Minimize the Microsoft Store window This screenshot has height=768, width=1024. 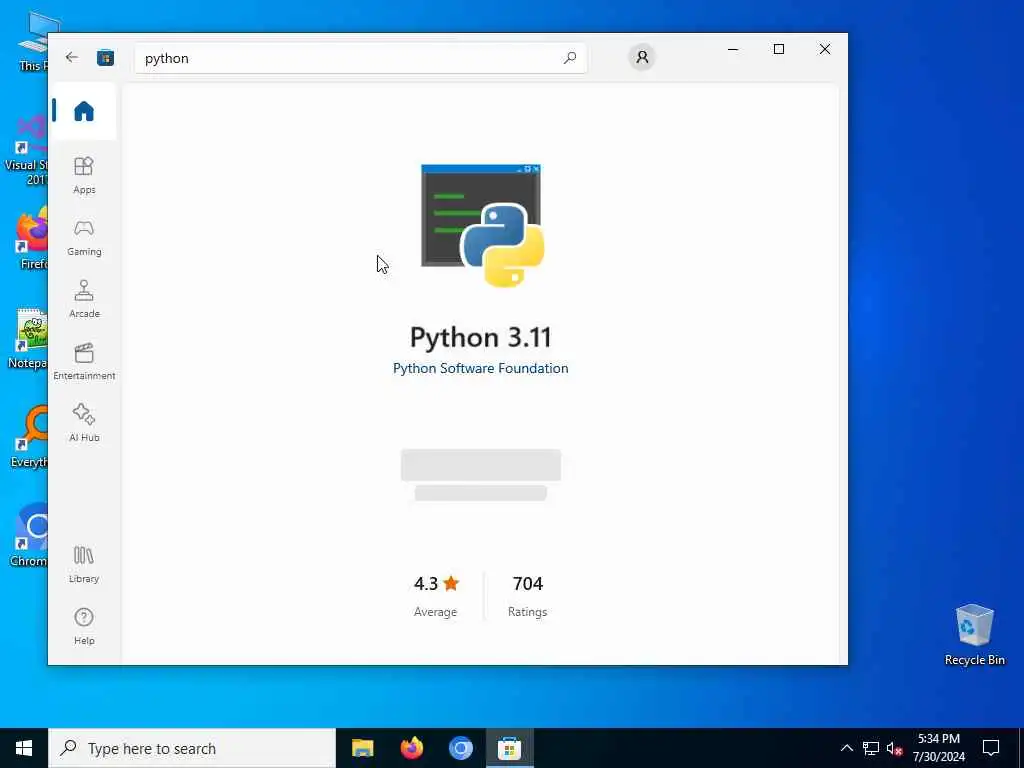tap(733, 50)
